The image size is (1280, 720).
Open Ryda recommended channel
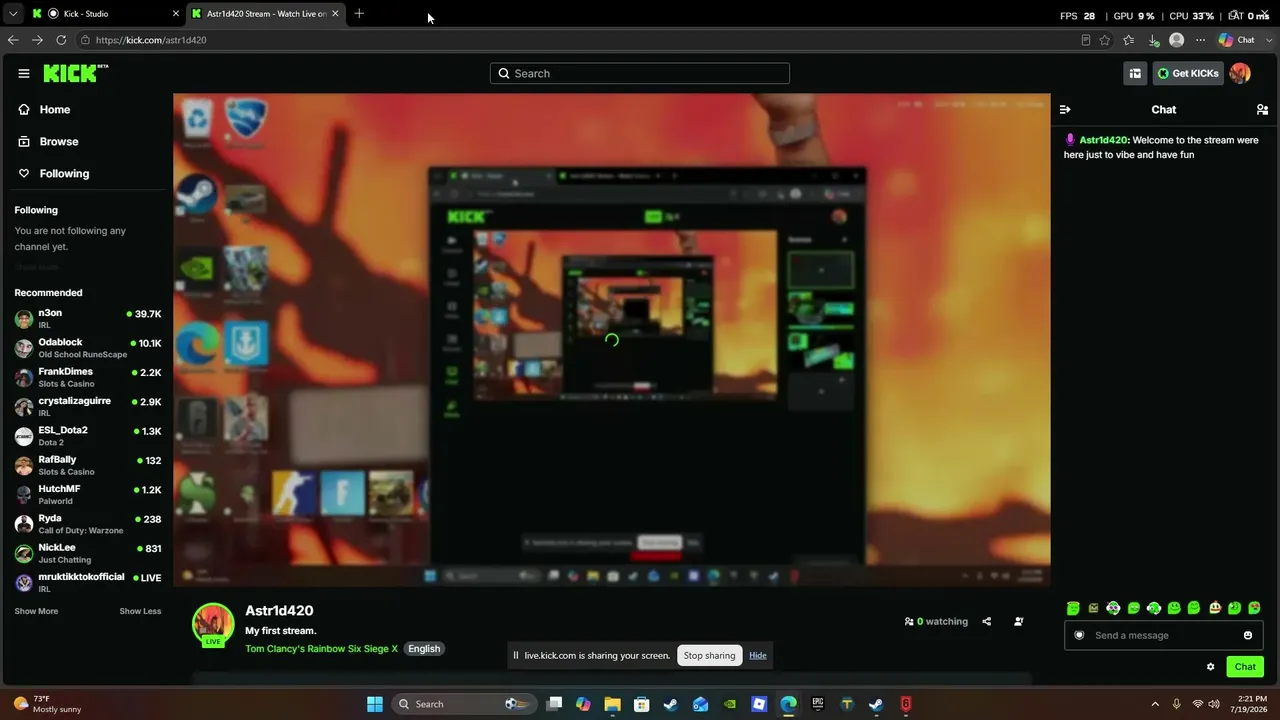pyautogui.click(x=88, y=524)
